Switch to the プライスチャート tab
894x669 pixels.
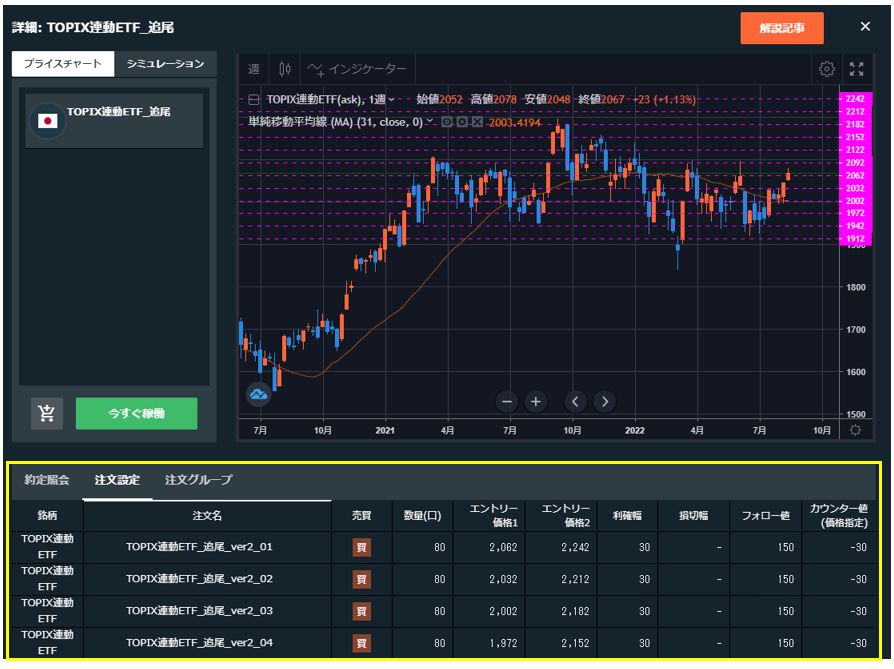(x=63, y=64)
